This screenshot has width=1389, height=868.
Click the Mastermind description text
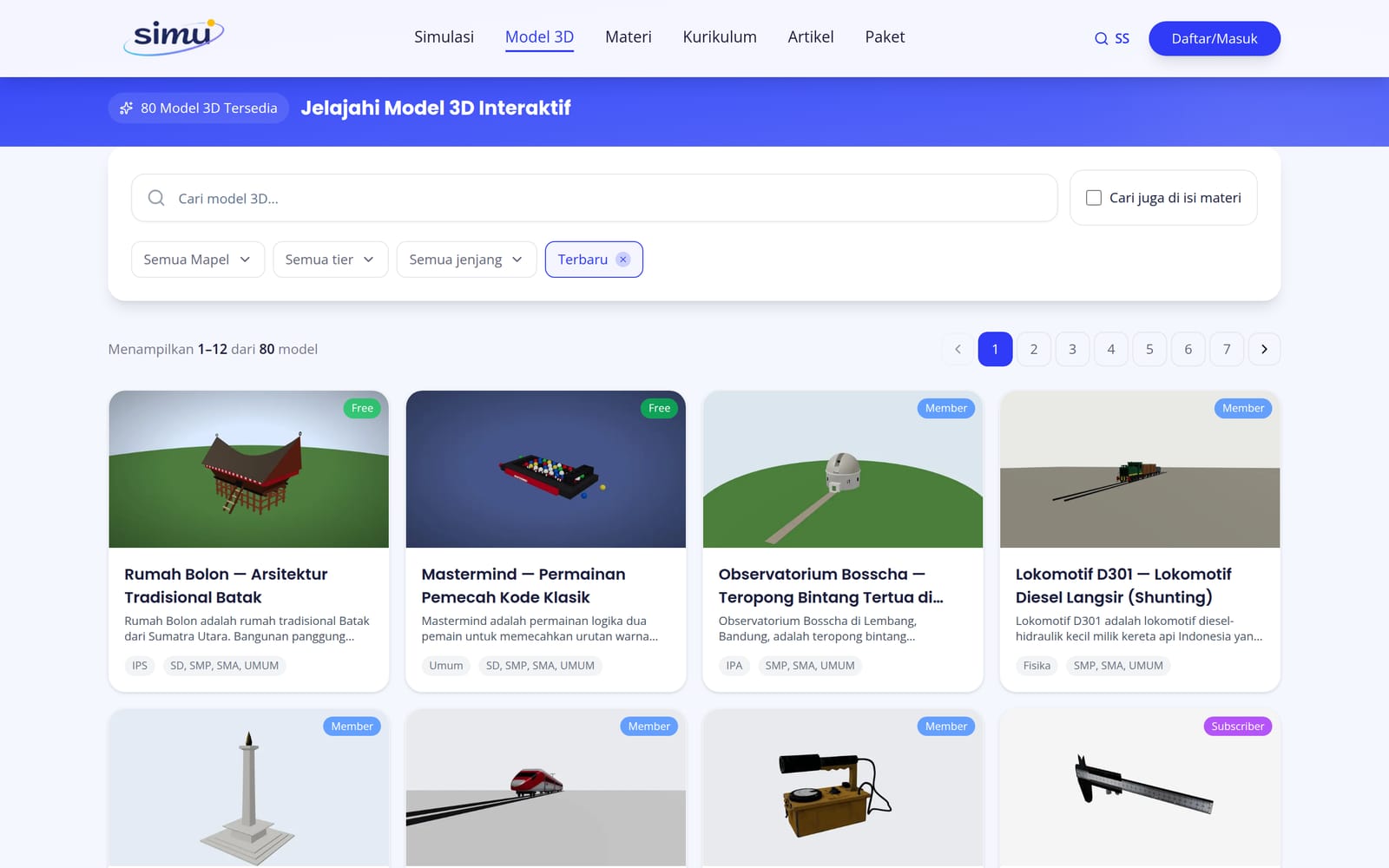pos(540,628)
